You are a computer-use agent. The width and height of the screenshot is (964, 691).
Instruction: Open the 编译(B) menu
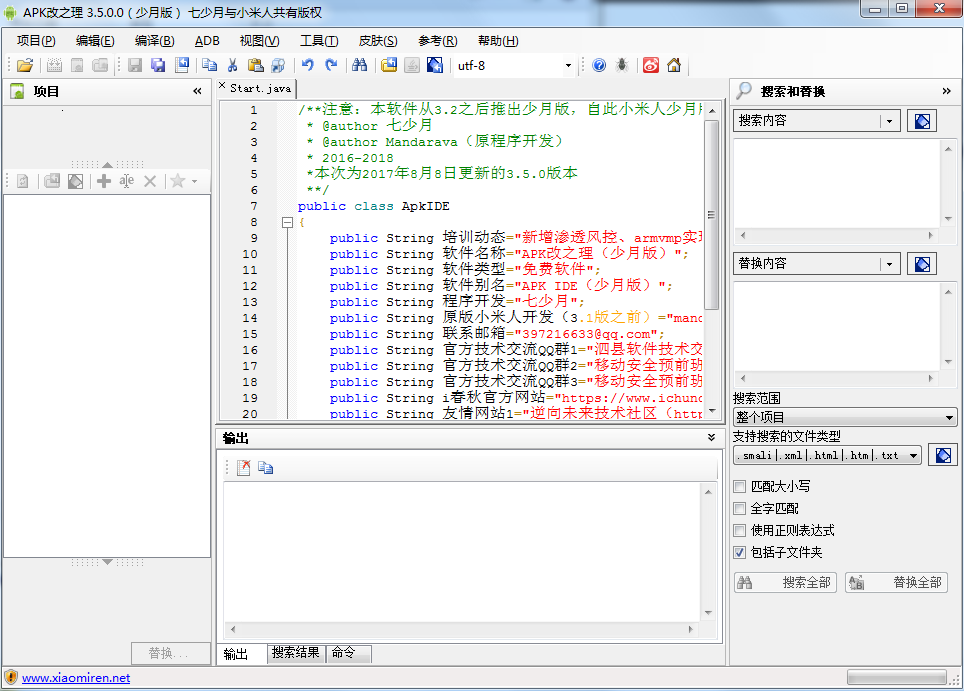click(x=154, y=41)
